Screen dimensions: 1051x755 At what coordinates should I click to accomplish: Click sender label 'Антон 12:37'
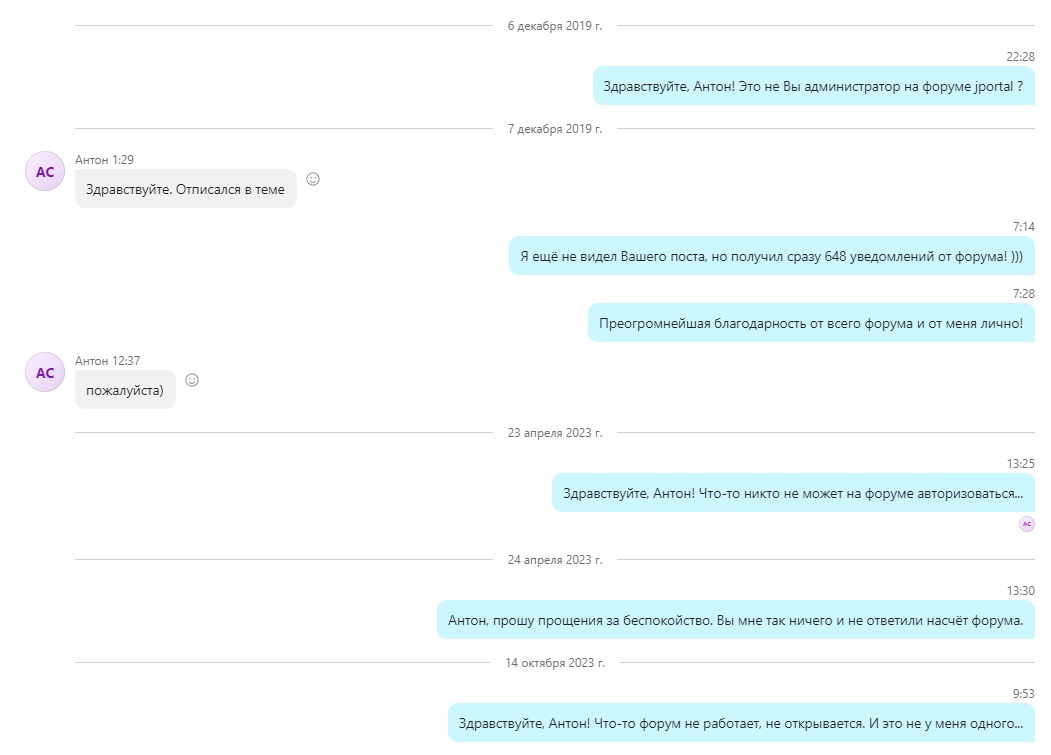(x=107, y=361)
